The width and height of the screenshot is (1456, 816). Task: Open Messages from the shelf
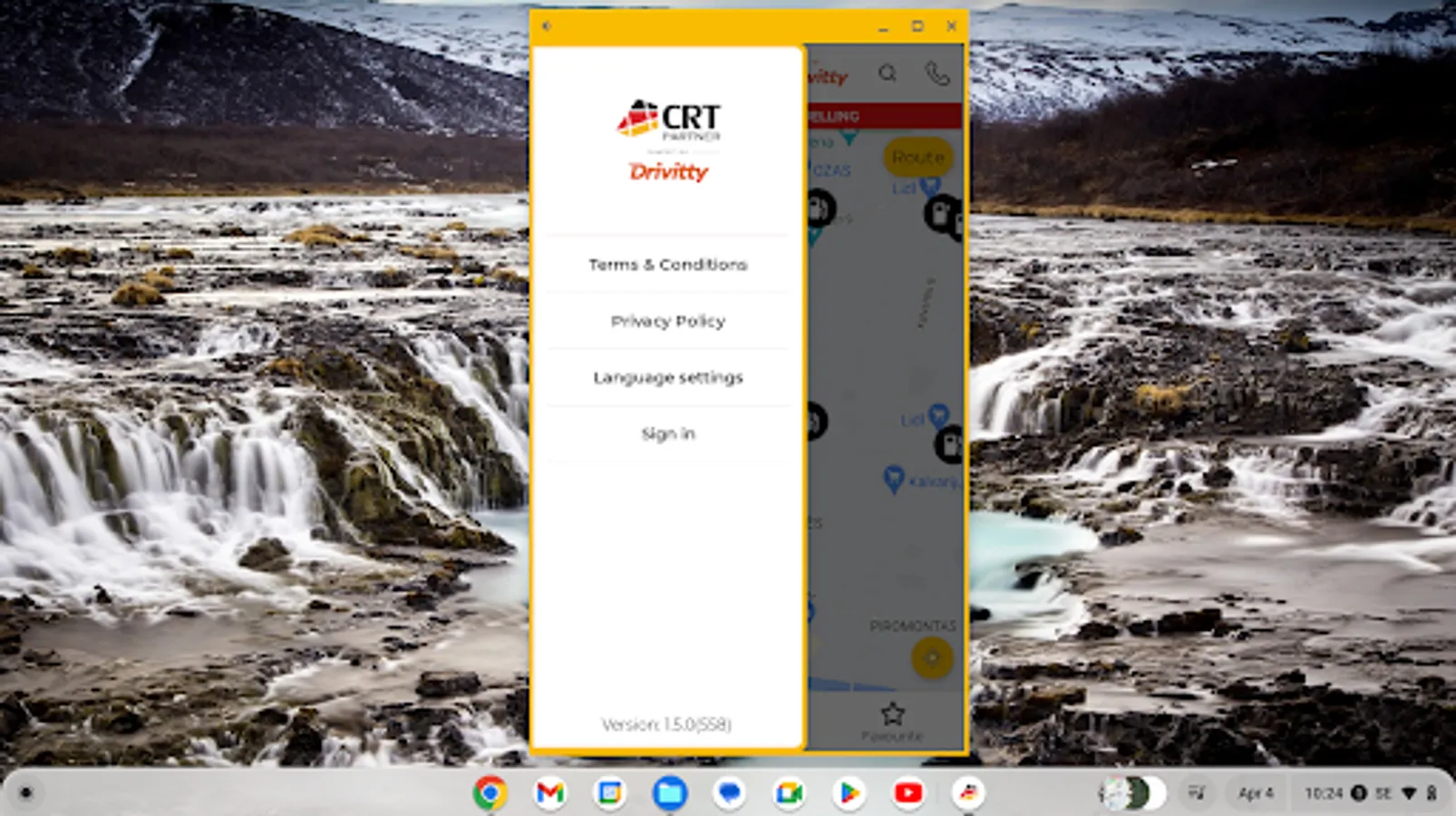729,793
